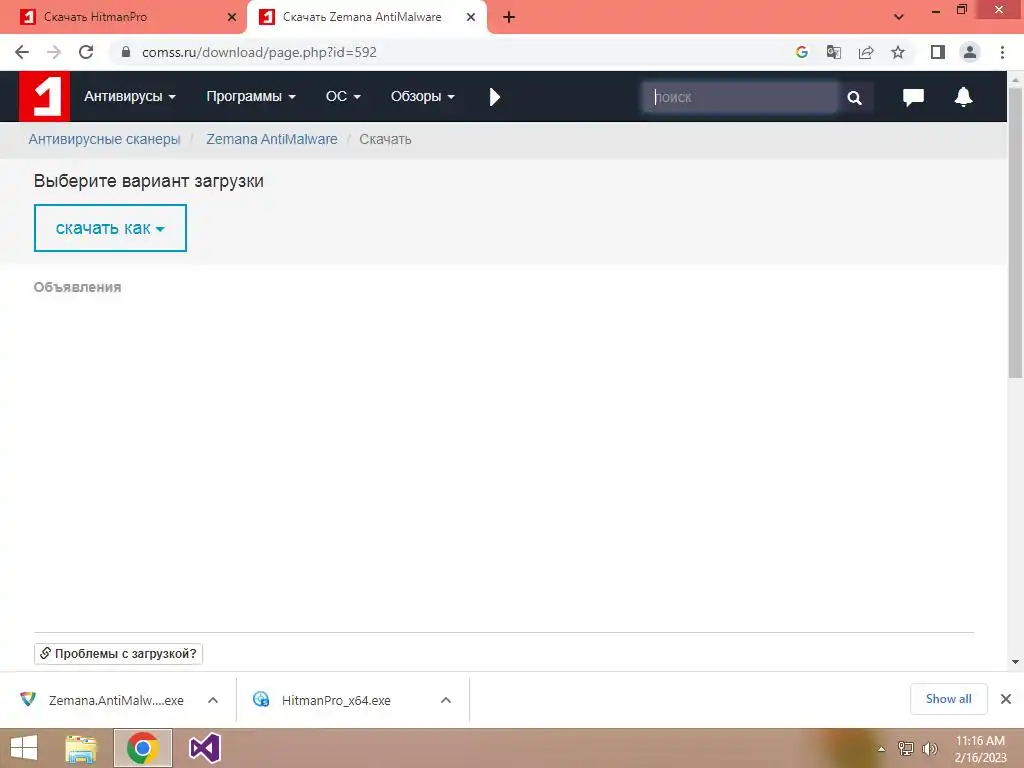Click the padlock site info icon
This screenshot has width=1024, height=768.
[126, 52]
